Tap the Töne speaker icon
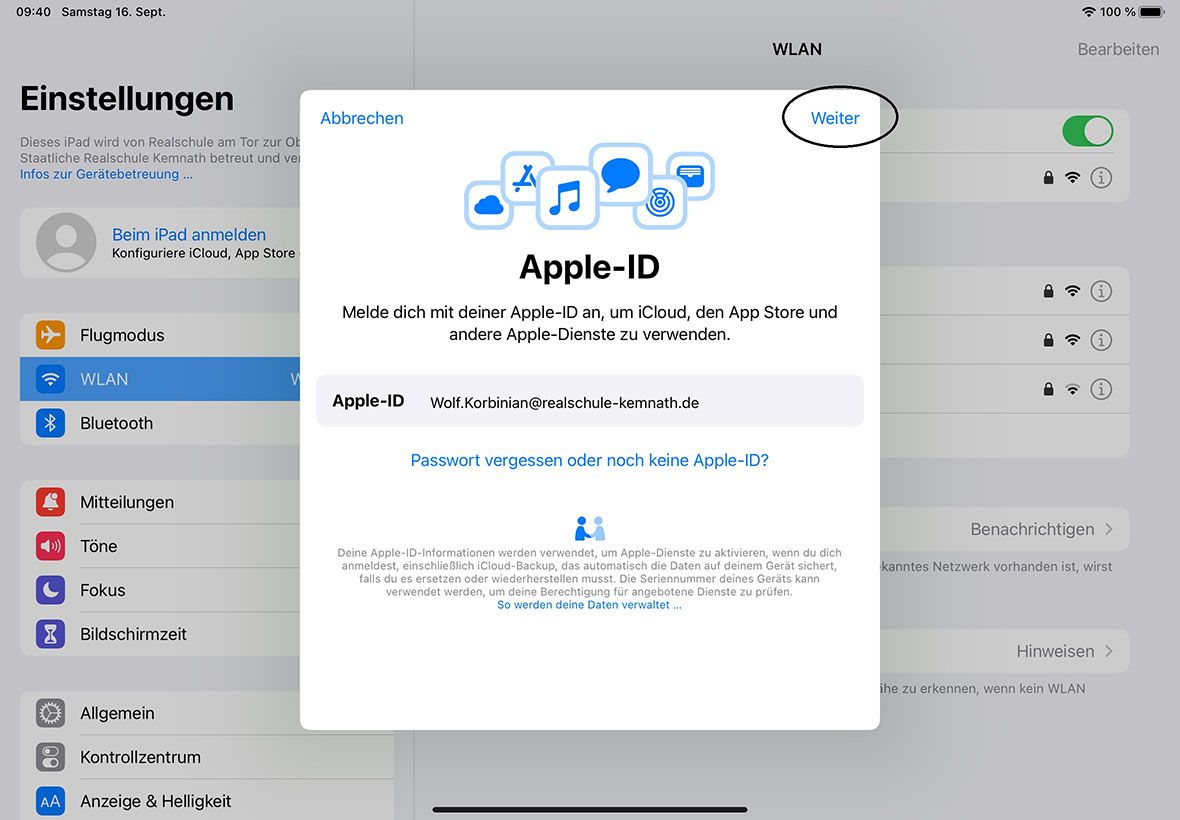 click(x=50, y=546)
